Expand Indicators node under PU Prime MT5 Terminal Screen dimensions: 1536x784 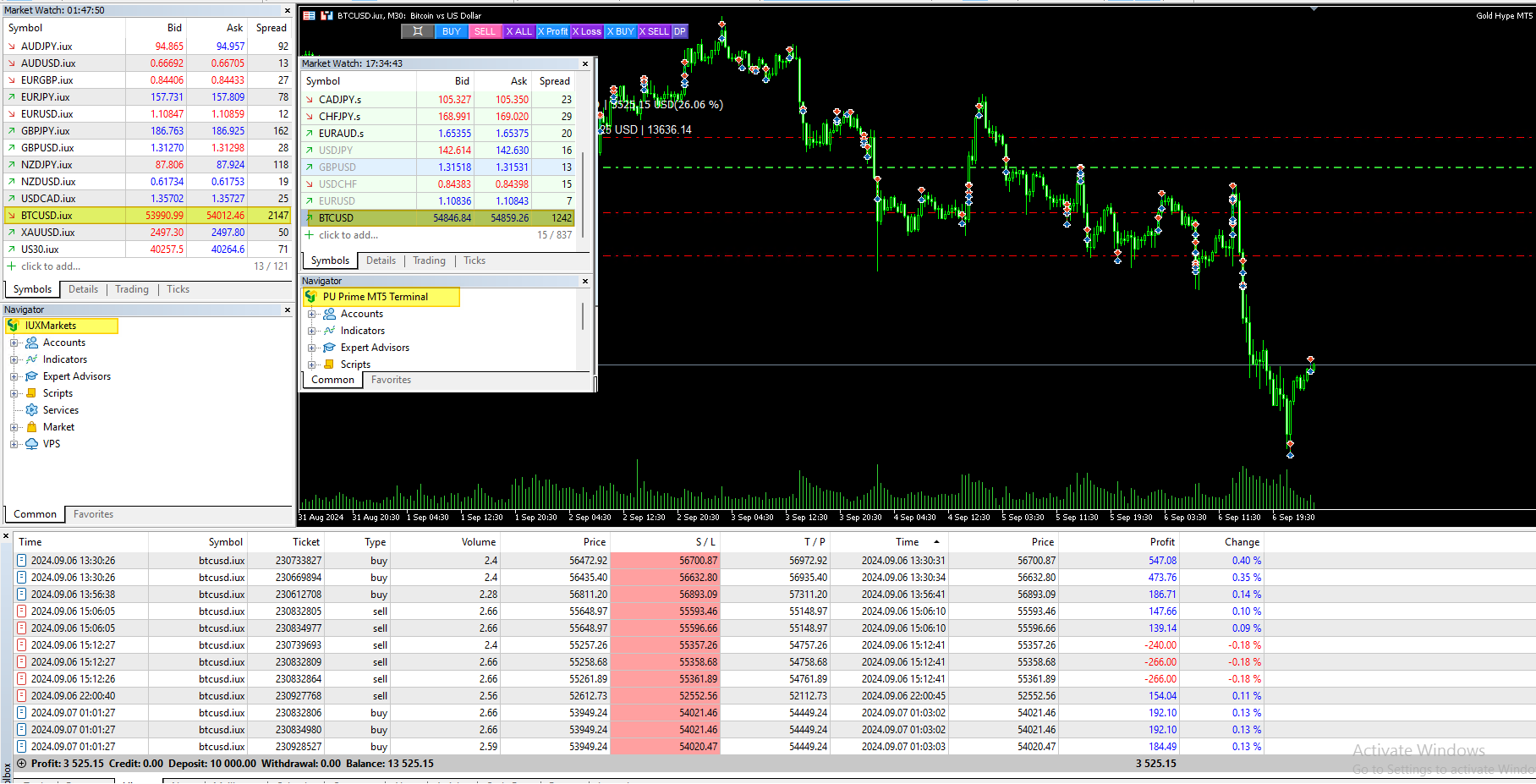[312, 331]
